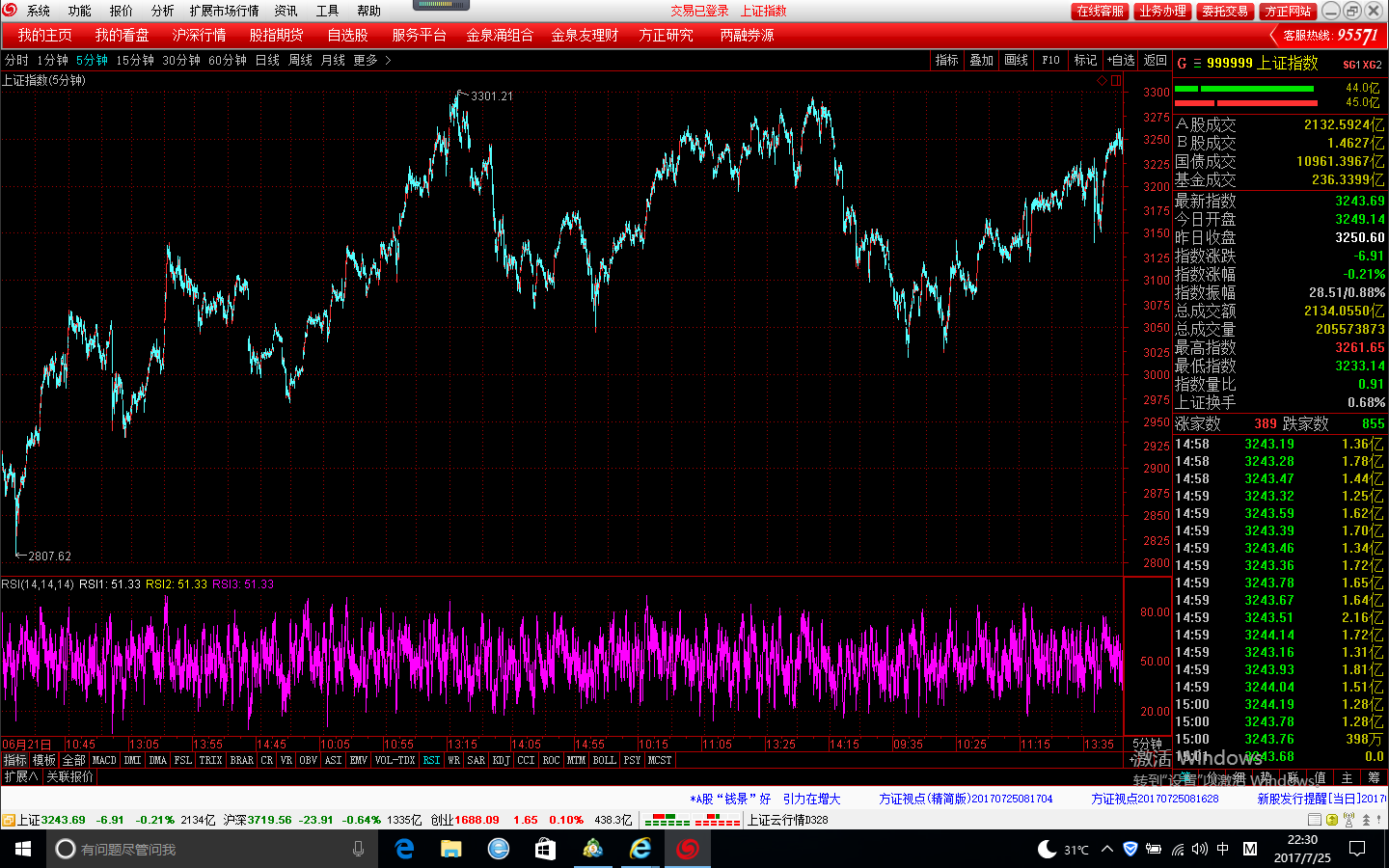Switch to the red swirl trading app on the taskbar
Viewport: 1389px width, 868px height.
pos(688,849)
